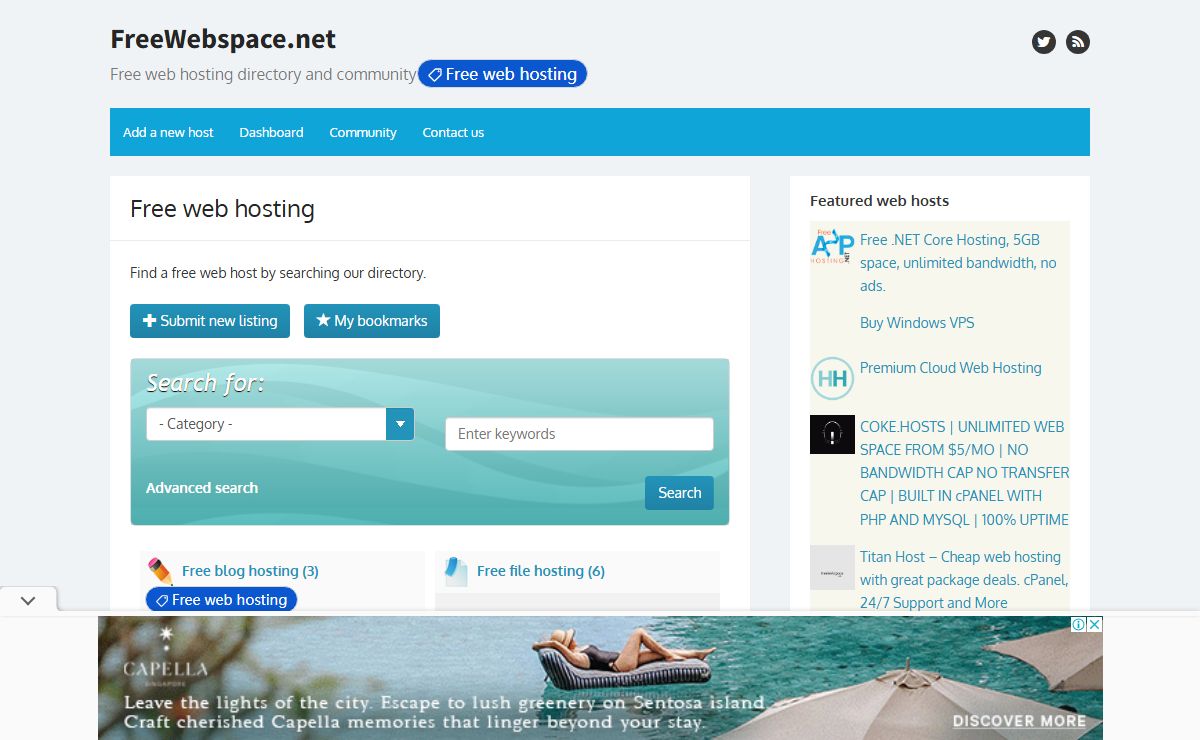Click the Free file hosting icon

(456, 571)
